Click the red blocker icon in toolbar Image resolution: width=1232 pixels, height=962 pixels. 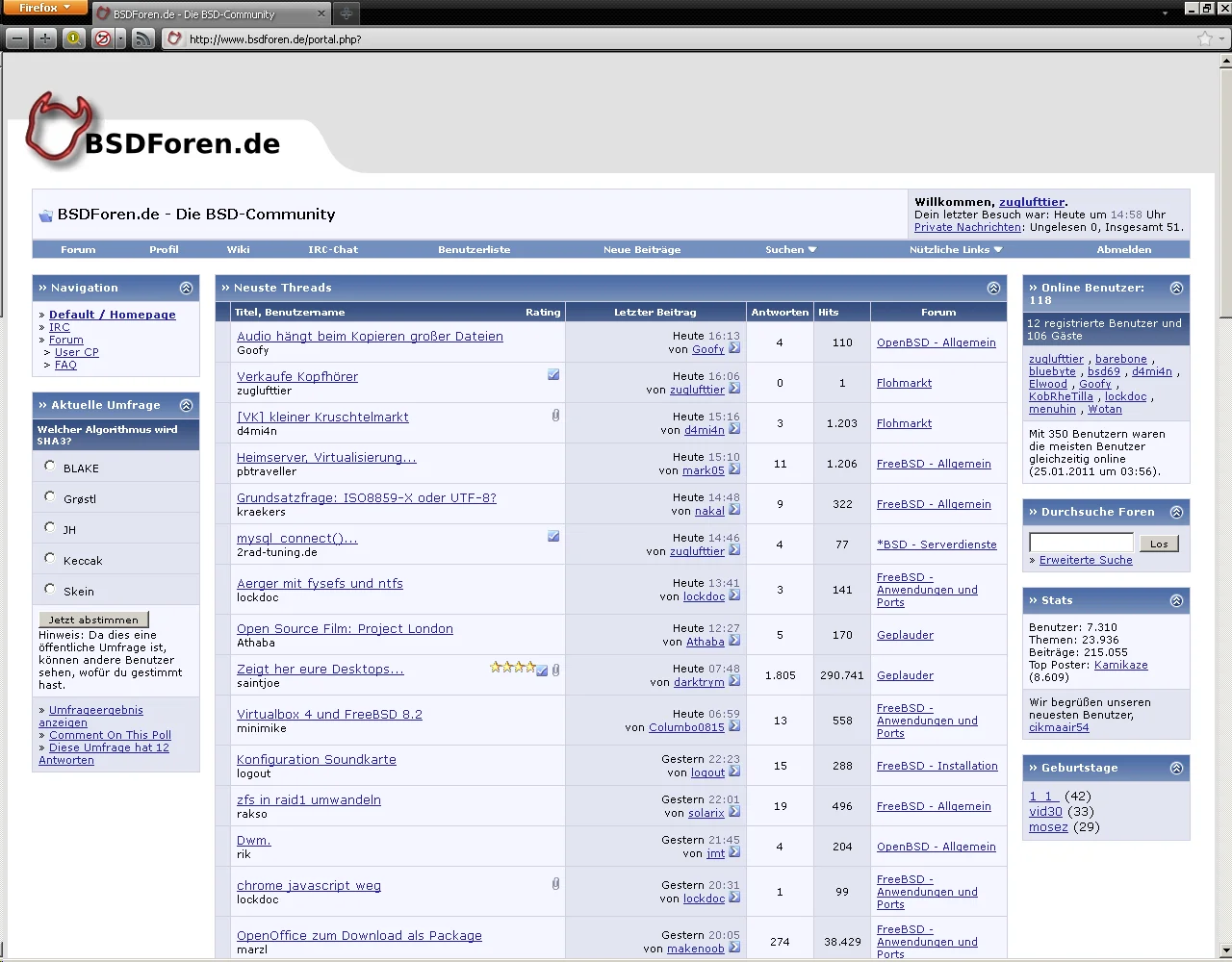point(103,38)
